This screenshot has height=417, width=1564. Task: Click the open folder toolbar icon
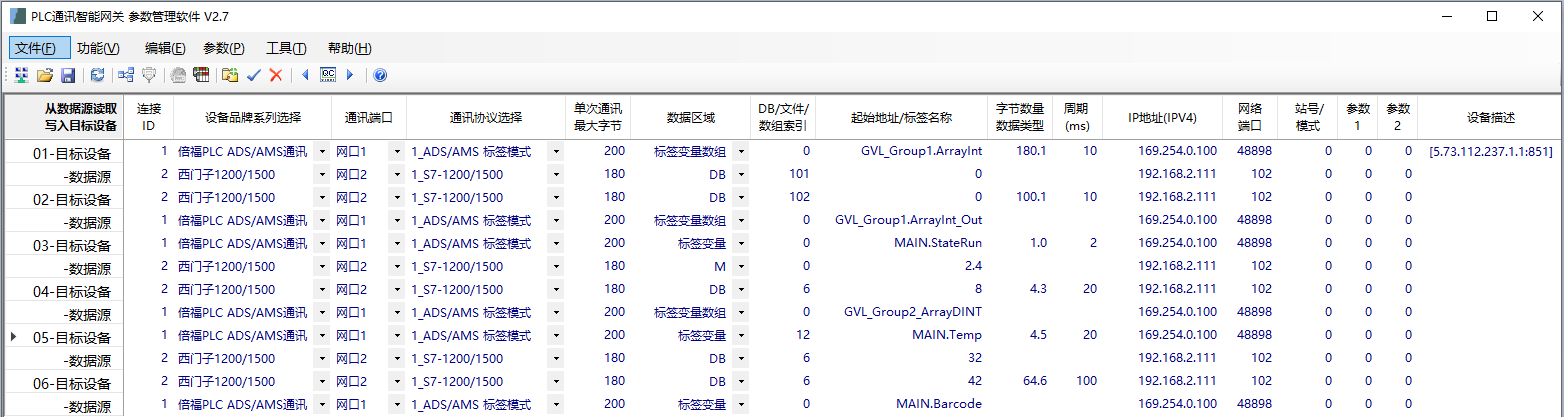tap(45, 75)
